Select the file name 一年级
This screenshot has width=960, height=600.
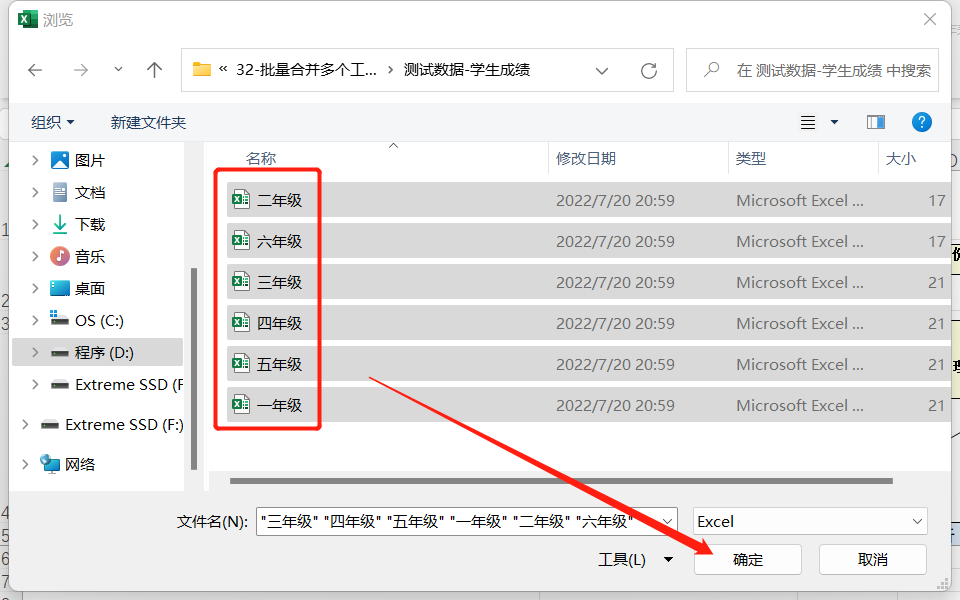point(279,405)
